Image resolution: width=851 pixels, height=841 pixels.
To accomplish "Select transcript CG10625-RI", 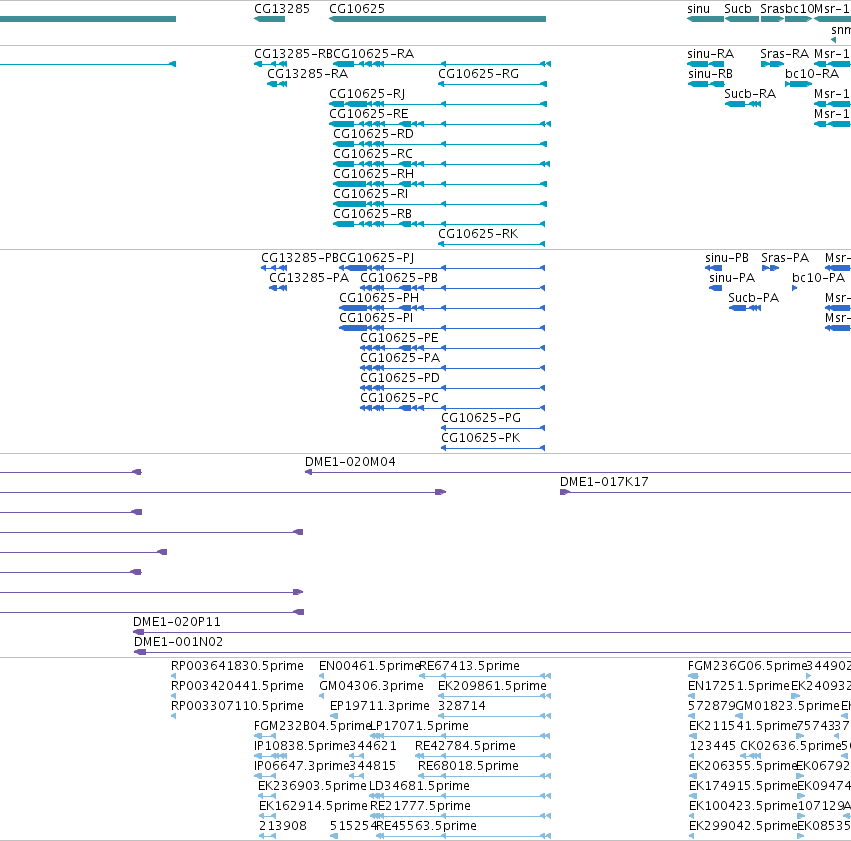I will point(371,194).
